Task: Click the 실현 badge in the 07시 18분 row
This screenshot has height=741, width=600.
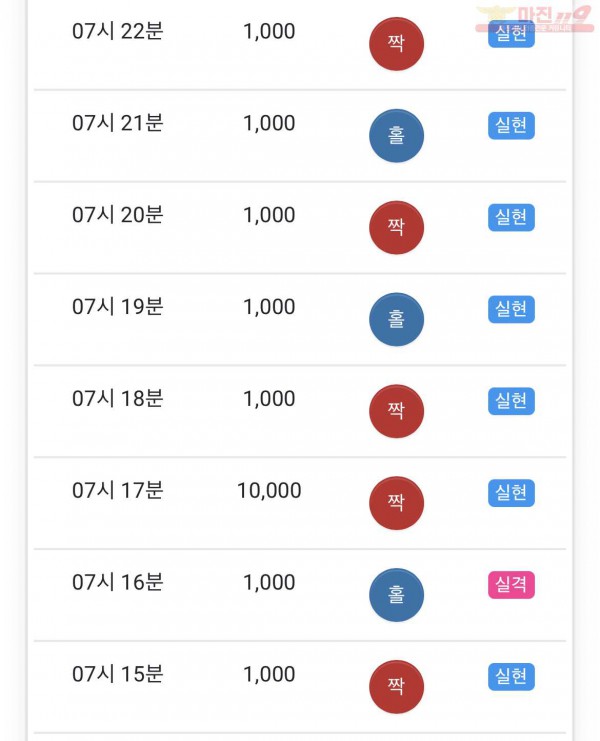Action: point(511,401)
